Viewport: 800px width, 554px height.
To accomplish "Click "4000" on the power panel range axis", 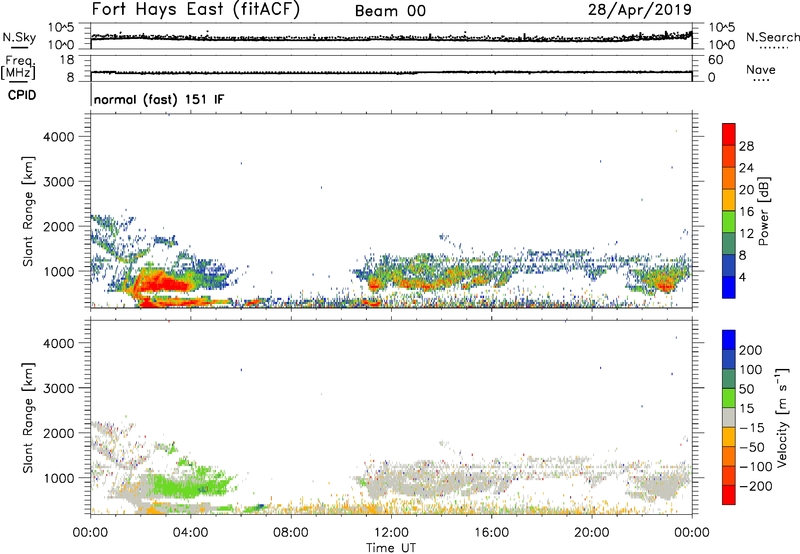I will tap(59, 137).
